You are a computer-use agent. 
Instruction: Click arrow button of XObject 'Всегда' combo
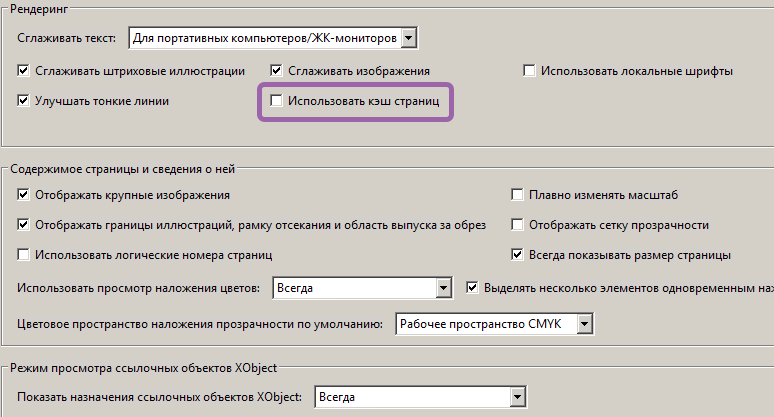click(517, 398)
